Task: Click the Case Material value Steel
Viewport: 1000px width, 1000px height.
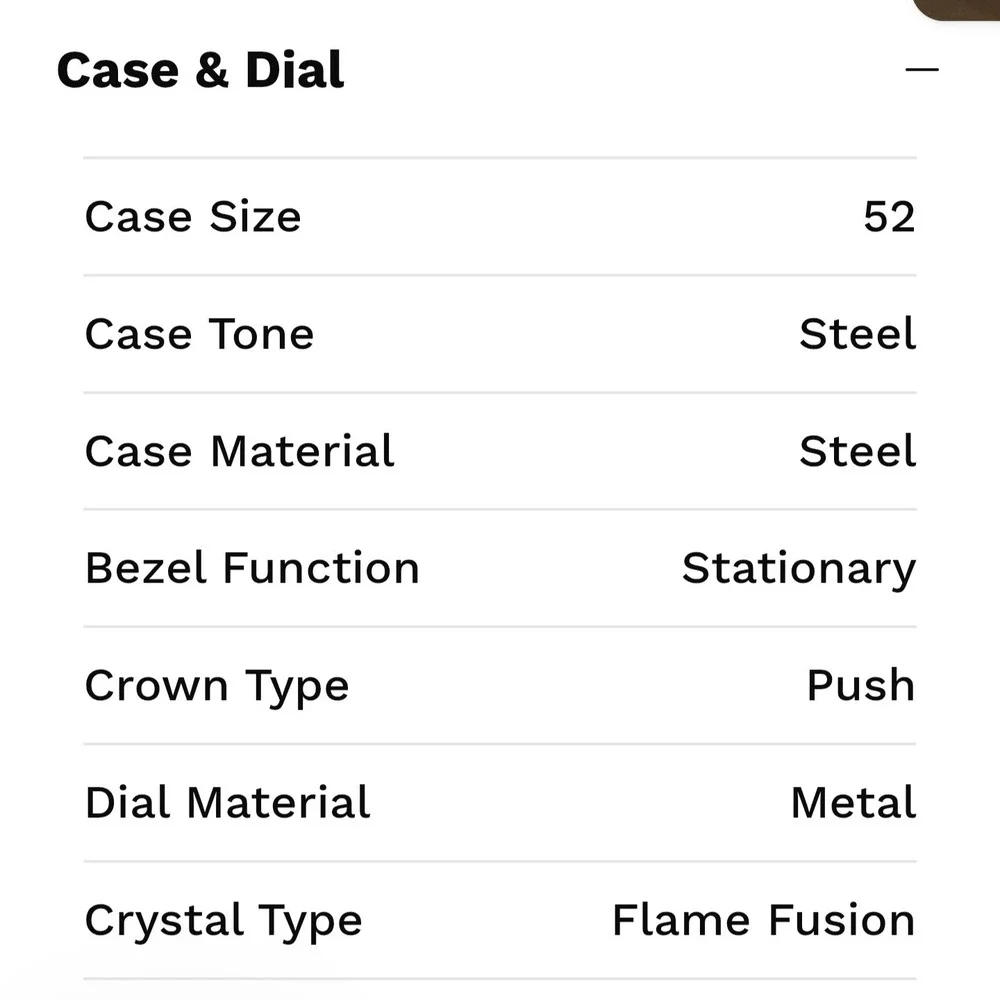Action: 858,451
